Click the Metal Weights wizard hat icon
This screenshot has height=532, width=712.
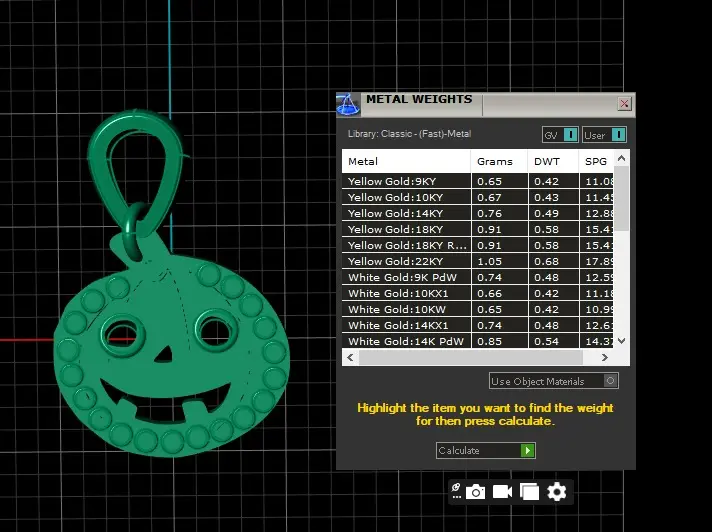(x=348, y=105)
